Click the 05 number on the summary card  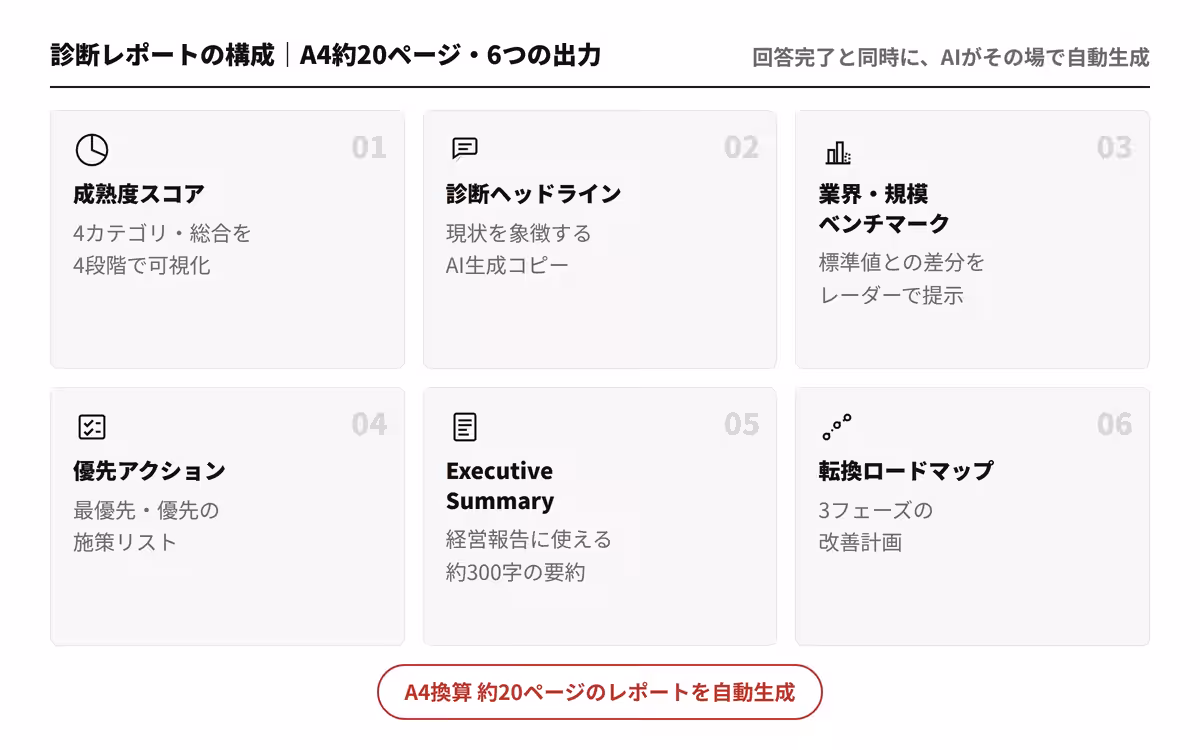coord(742,425)
